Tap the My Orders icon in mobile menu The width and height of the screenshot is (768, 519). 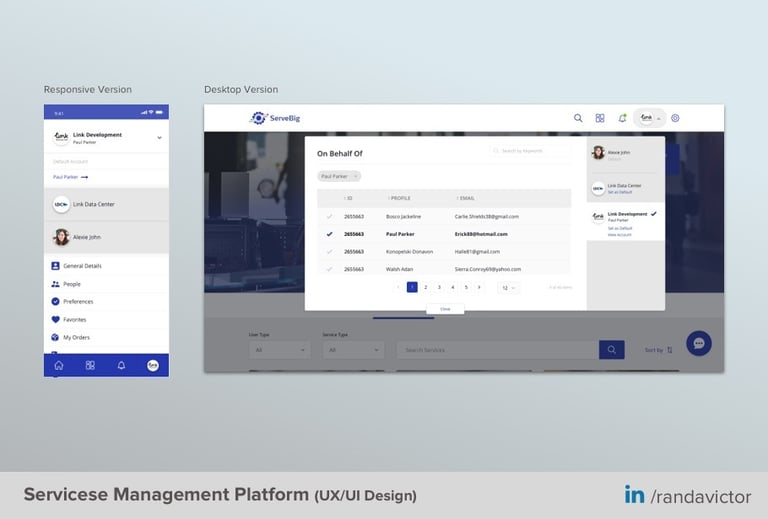55,337
